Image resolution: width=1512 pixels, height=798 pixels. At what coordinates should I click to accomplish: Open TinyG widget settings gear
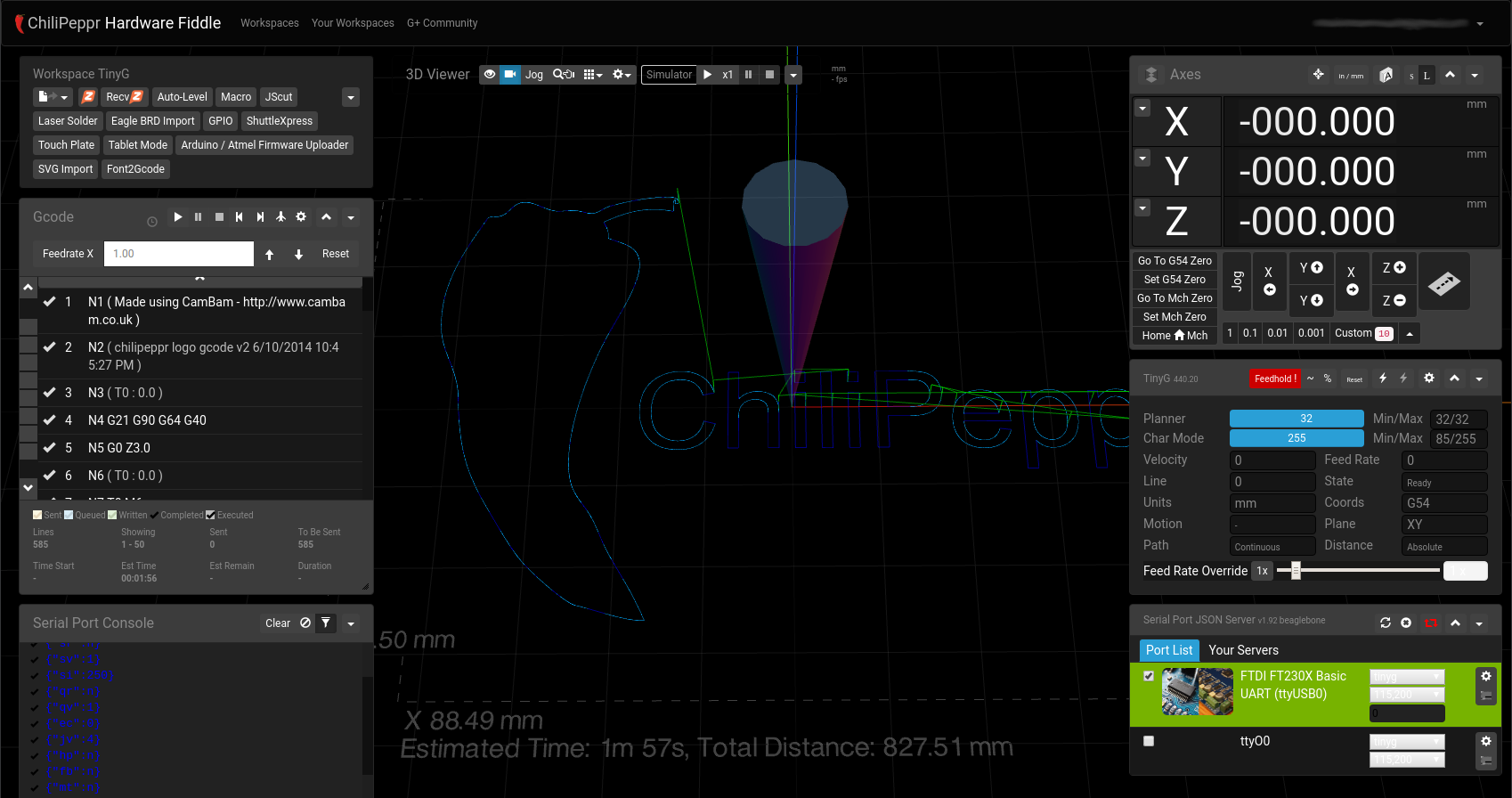pos(1429,379)
